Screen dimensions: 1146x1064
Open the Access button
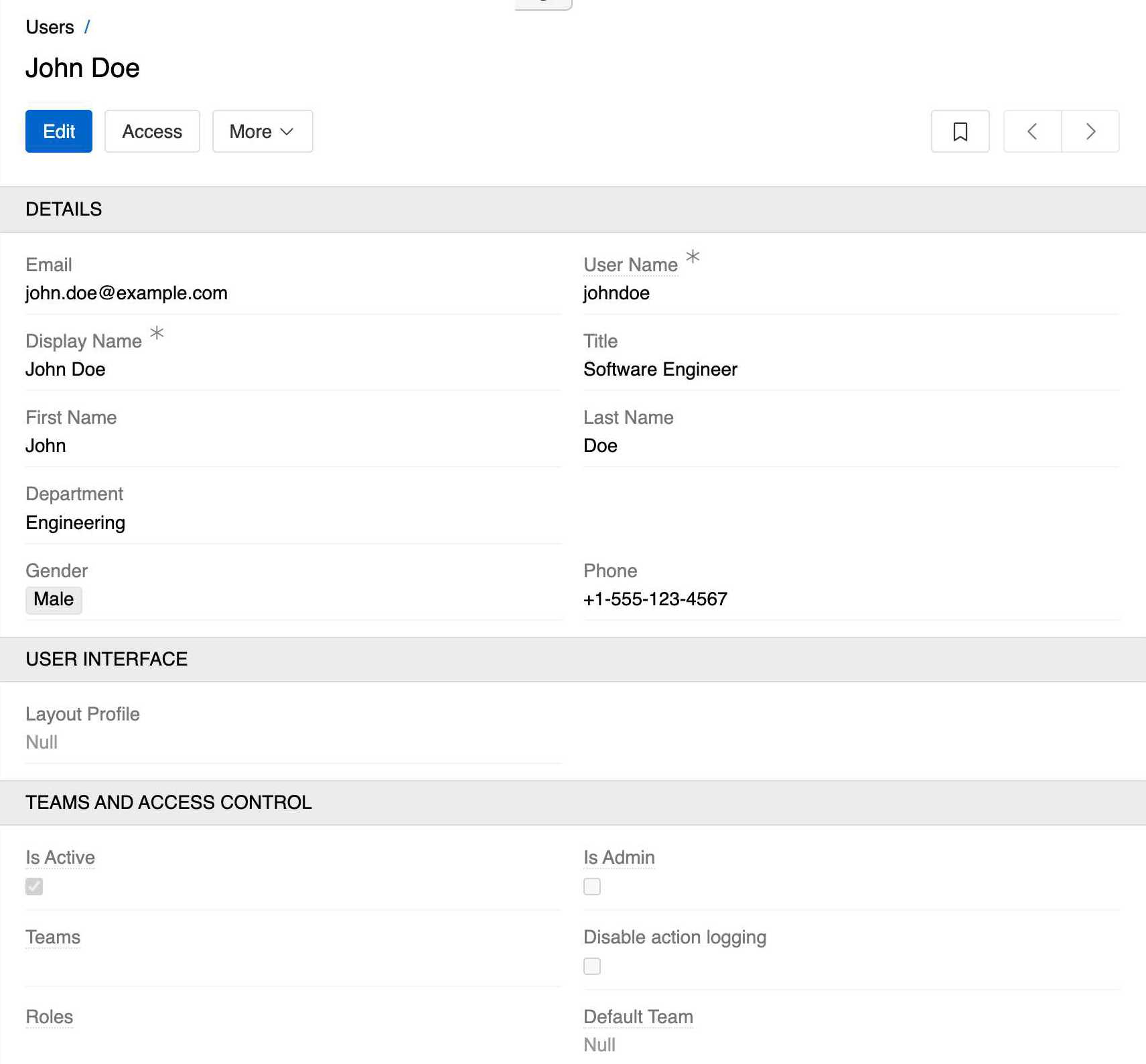[x=152, y=131]
